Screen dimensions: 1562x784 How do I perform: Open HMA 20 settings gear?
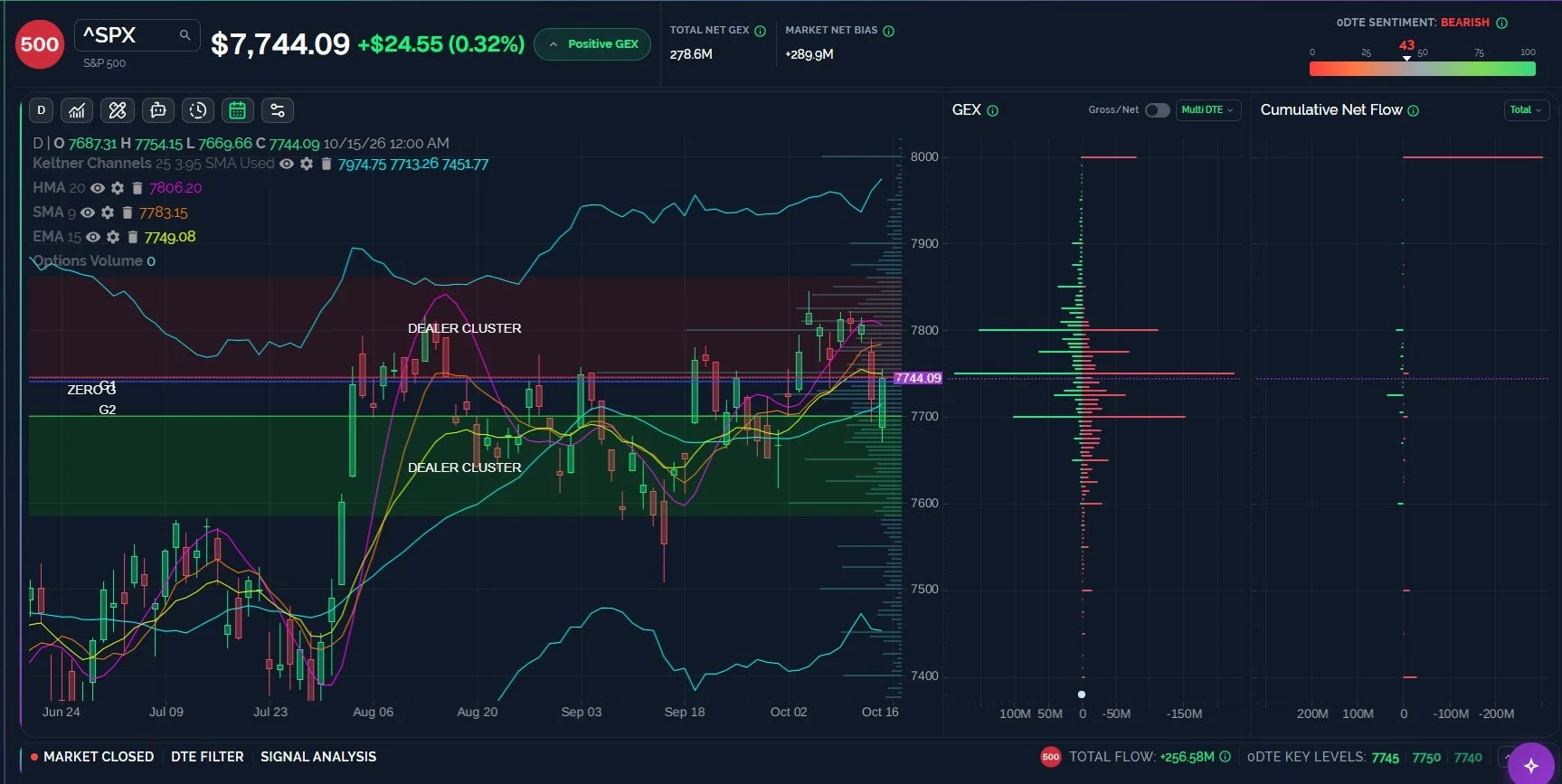tap(118, 188)
